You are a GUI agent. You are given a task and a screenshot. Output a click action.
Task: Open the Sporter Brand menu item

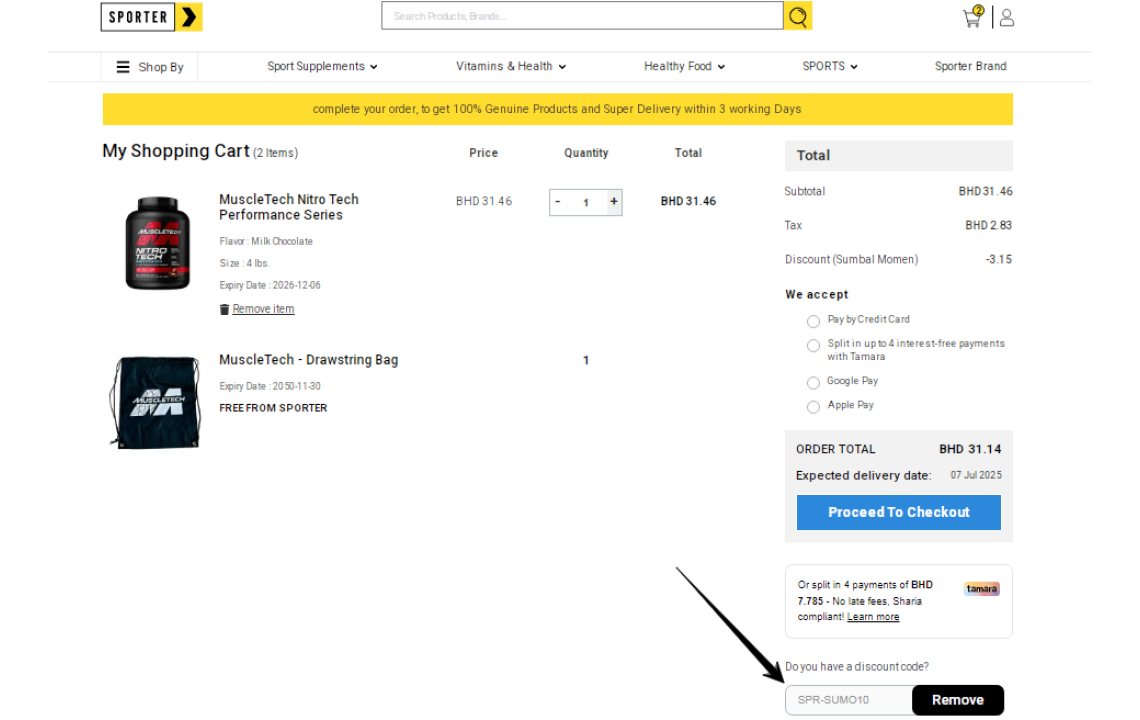coord(971,66)
